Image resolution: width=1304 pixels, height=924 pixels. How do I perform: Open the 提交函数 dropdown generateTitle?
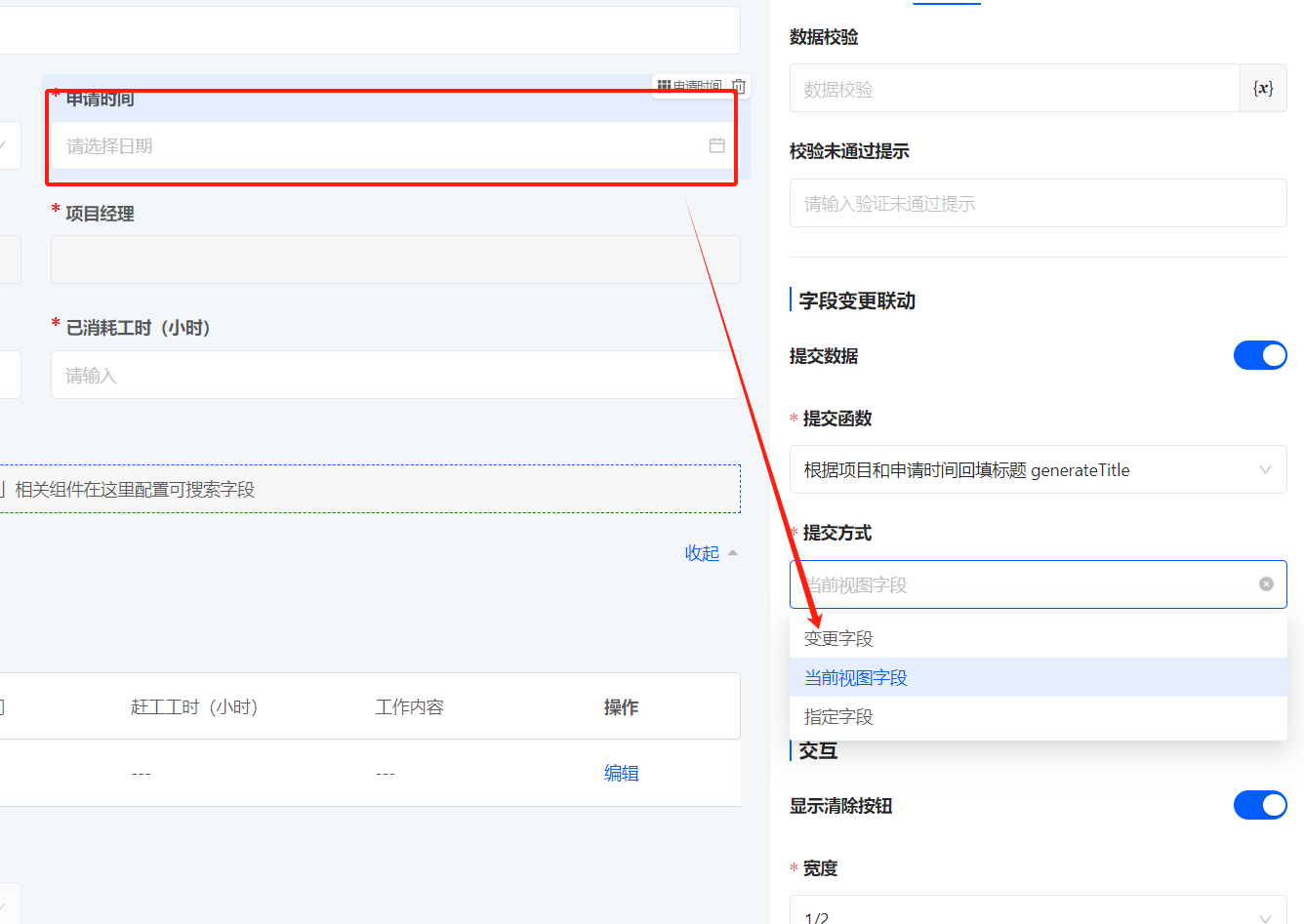(x=1039, y=469)
